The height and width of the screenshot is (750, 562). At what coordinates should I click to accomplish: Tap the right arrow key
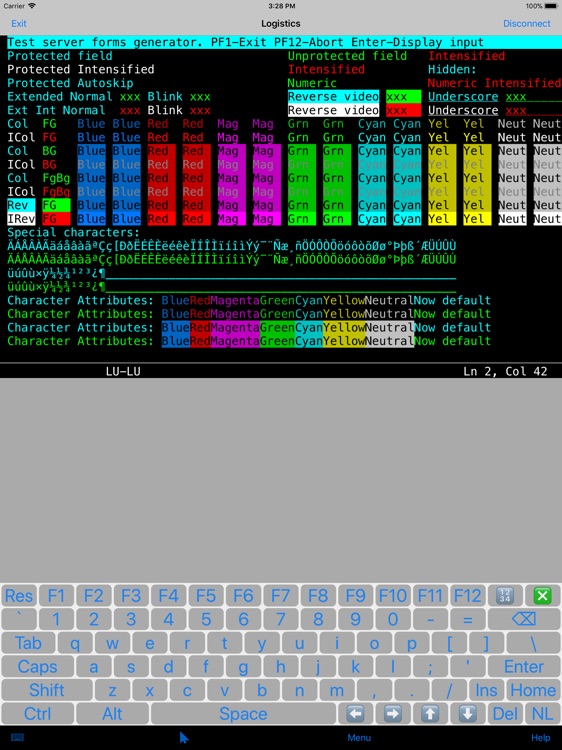393,714
